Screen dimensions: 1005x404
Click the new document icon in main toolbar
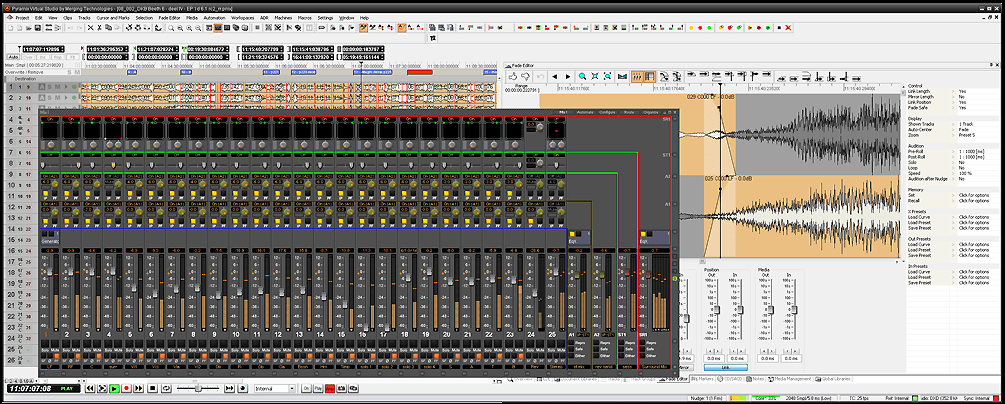point(10,28)
